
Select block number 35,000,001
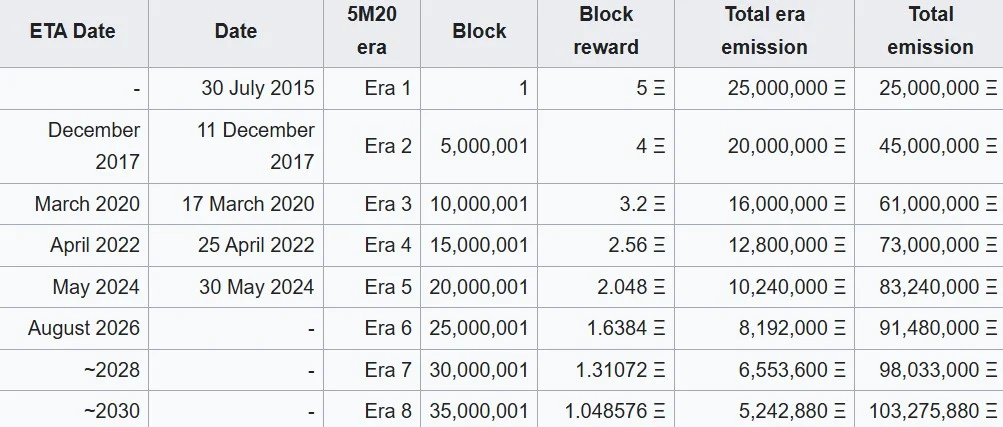click(479, 409)
